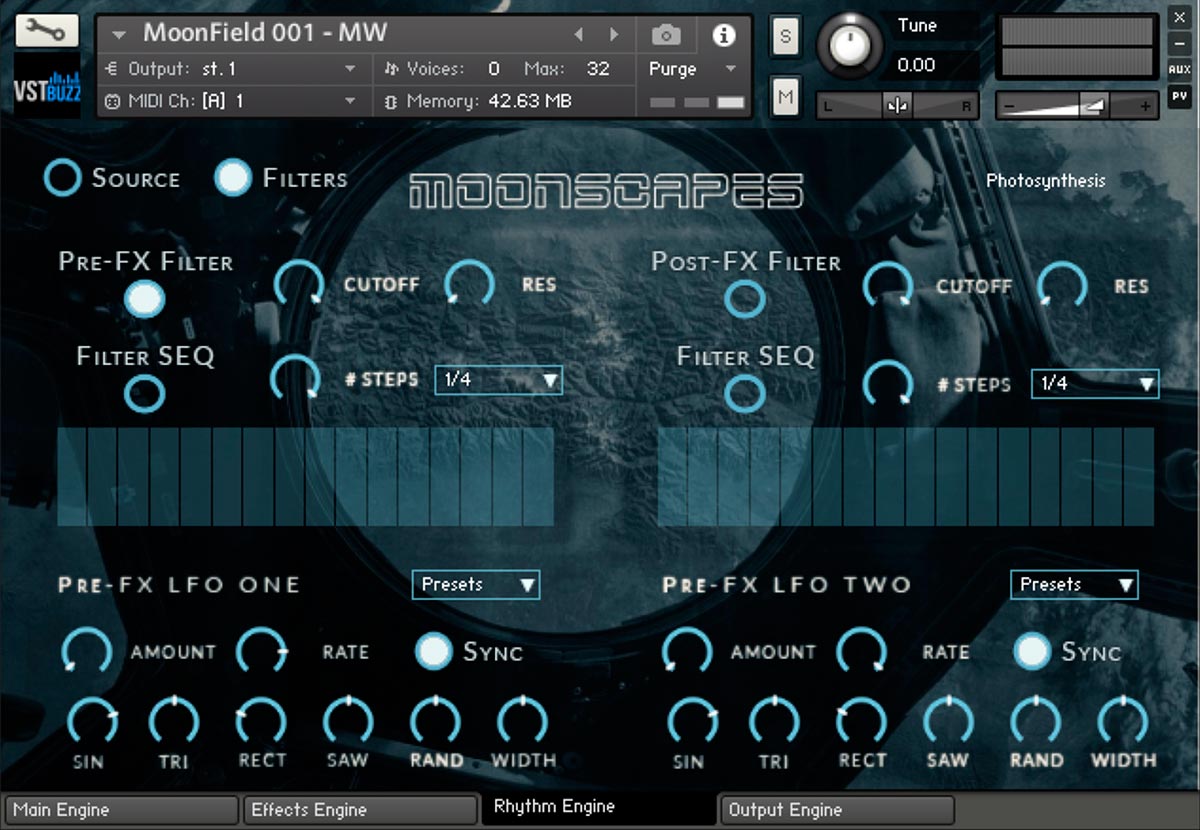The height and width of the screenshot is (830, 1200).
Task: Select the Source radio button
Action: coord(62,178)
